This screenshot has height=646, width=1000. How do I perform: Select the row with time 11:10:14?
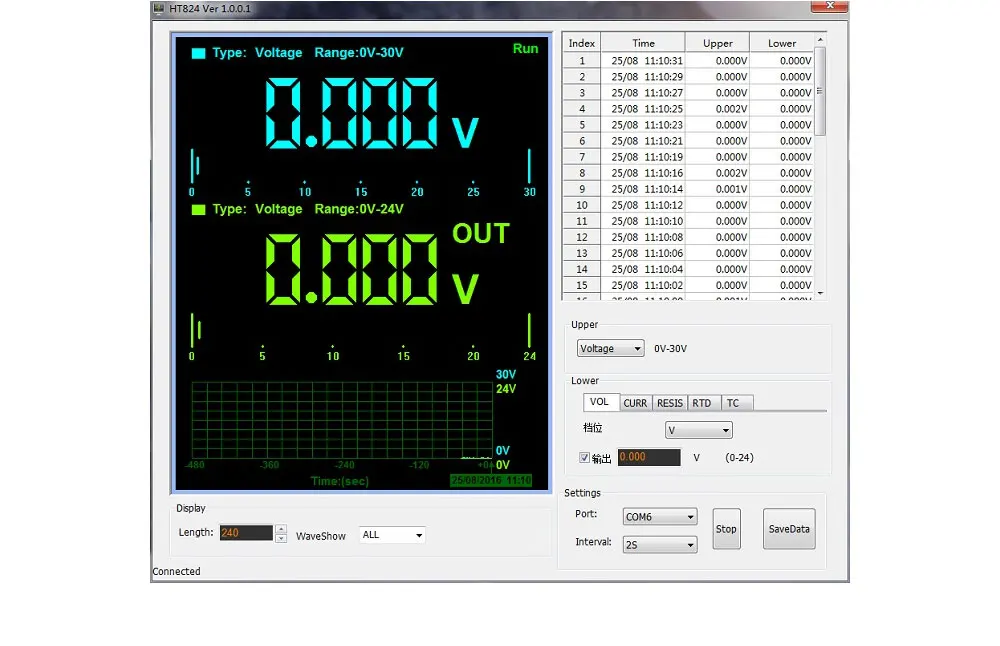pos(688,189)
